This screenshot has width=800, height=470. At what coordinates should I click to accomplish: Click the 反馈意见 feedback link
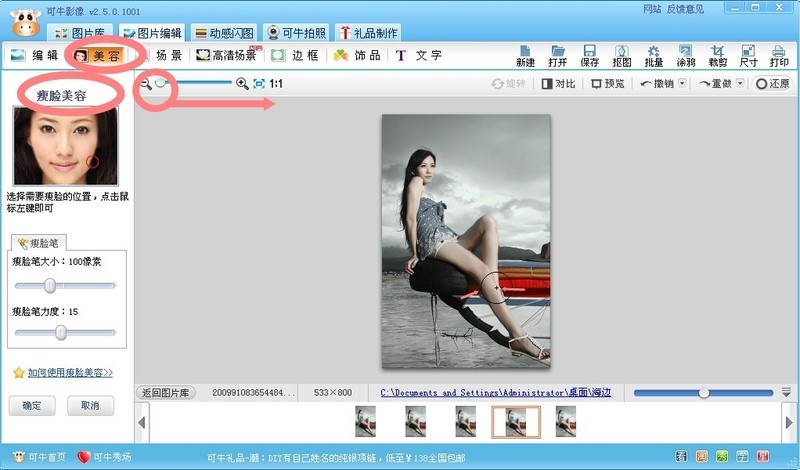click(x=685, y=9)
